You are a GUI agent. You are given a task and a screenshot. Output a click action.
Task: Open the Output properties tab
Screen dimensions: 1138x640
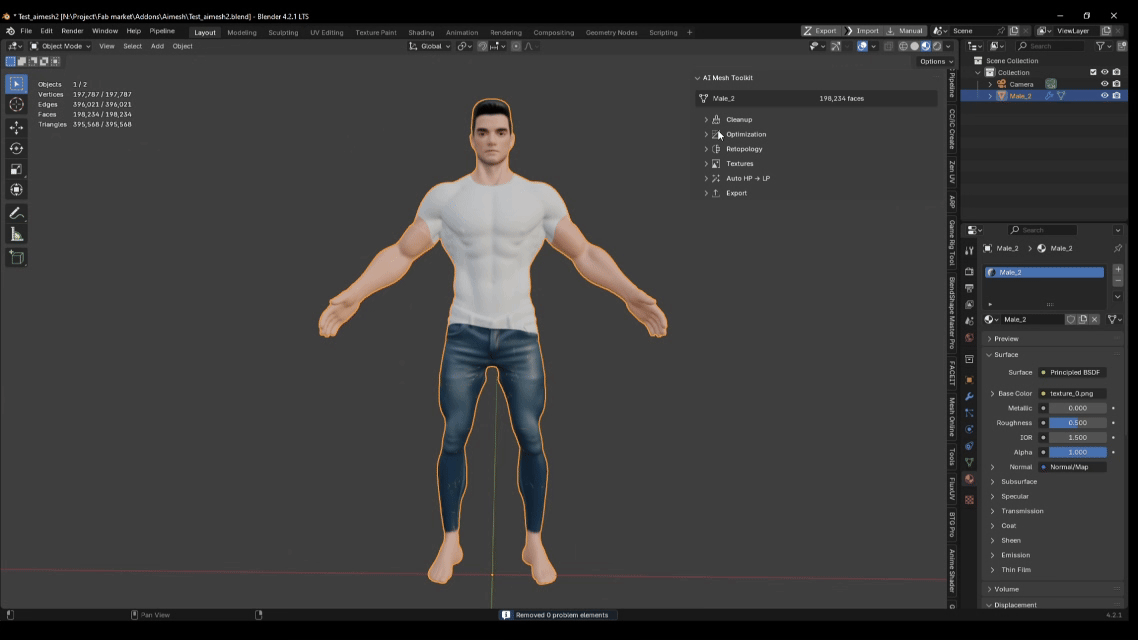(x=970, y=288)
